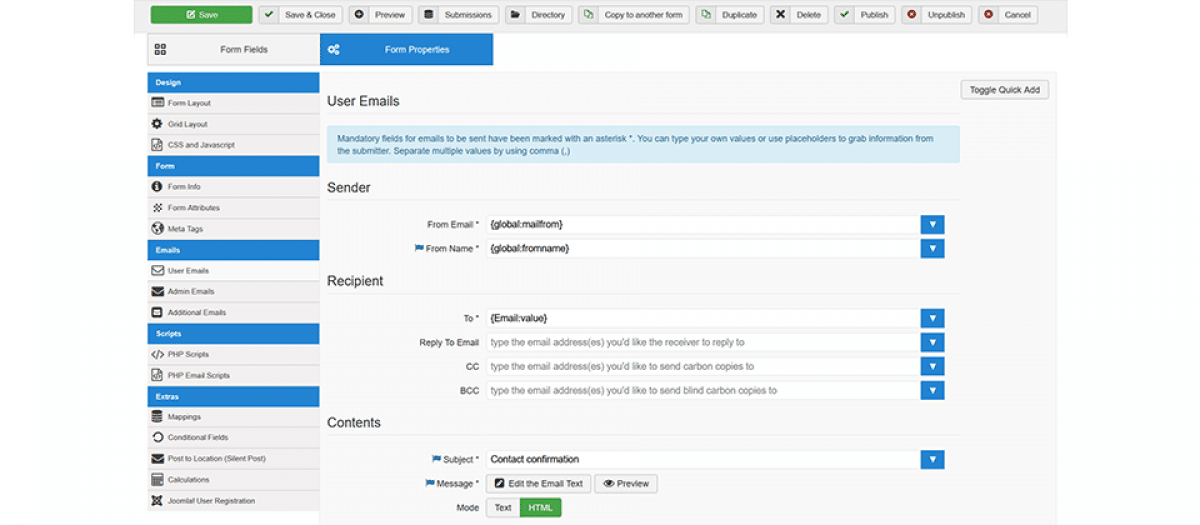This screenshot has width=1200, height=525.
Task: Click the To recipient input field
Action: tap(703, 319)
